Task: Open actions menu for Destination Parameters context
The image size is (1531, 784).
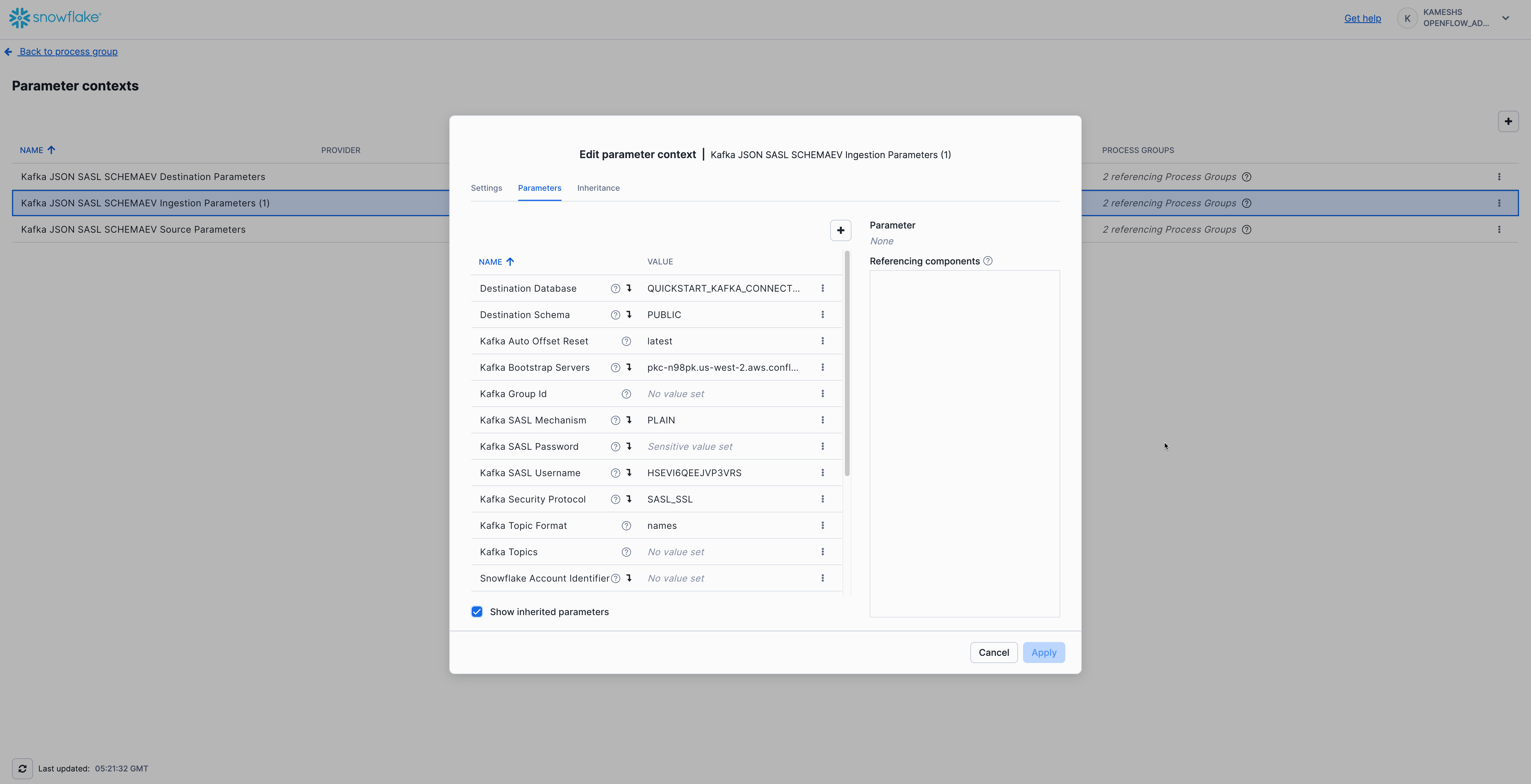Action: point(1499,176)
